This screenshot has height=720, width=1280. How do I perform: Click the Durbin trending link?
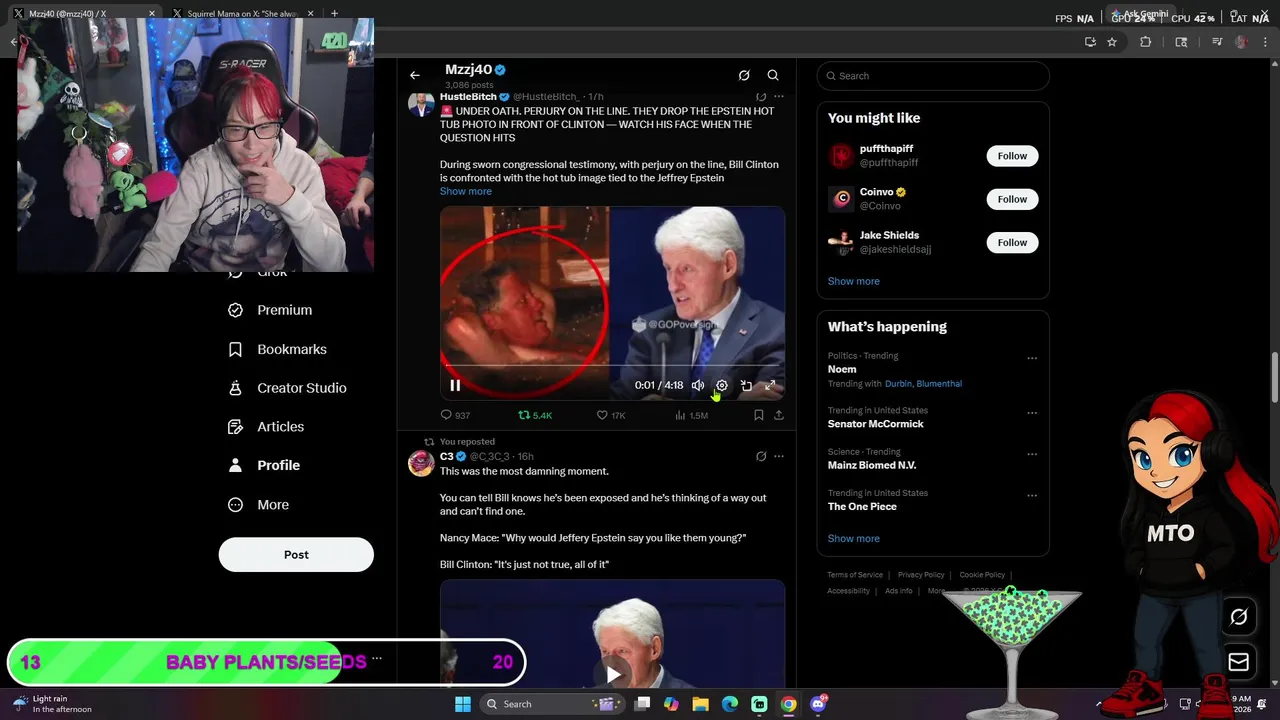tap(898, 384)
